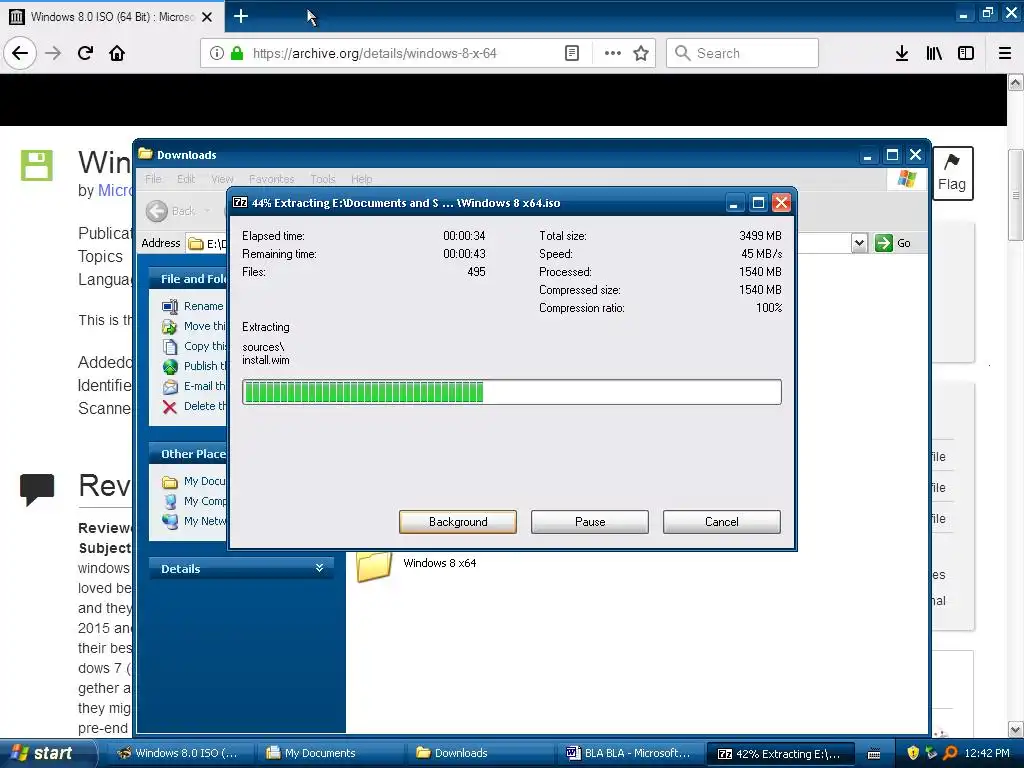
Task: Click the Microsoft author link
Action: click(114, 191)
